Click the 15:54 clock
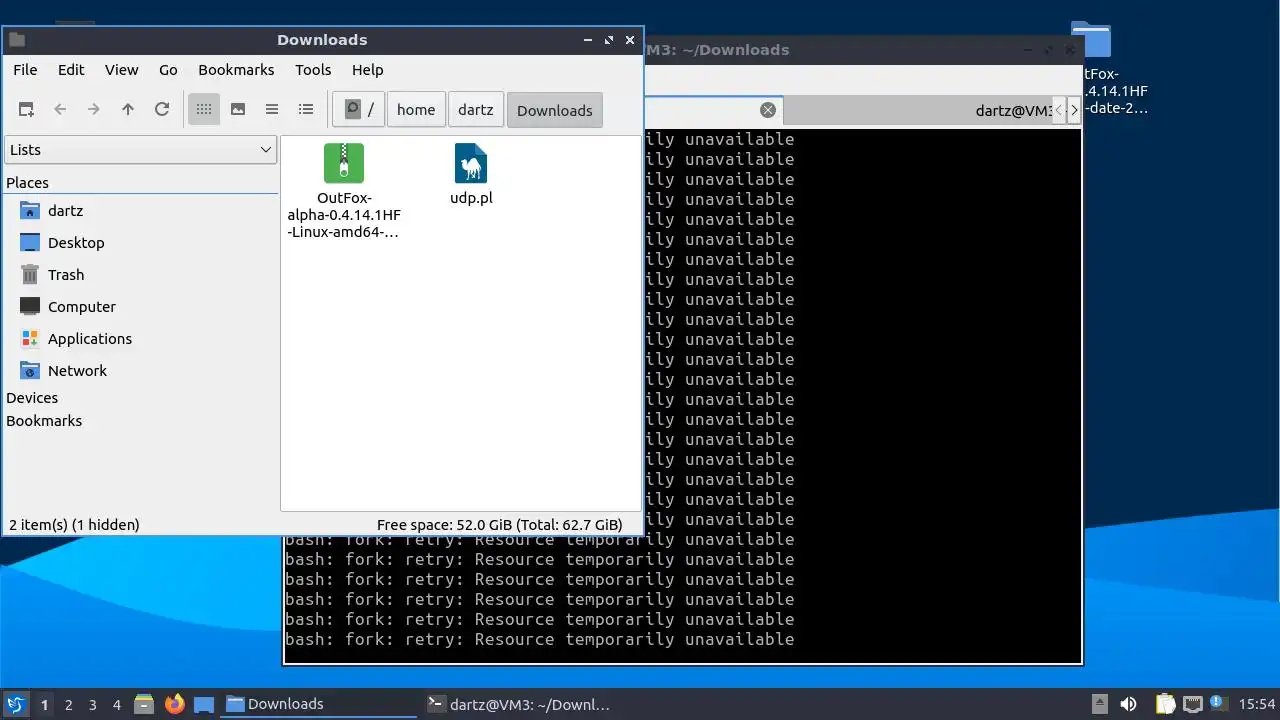Screen dimensions: 1280x720 pos(1257,704)
